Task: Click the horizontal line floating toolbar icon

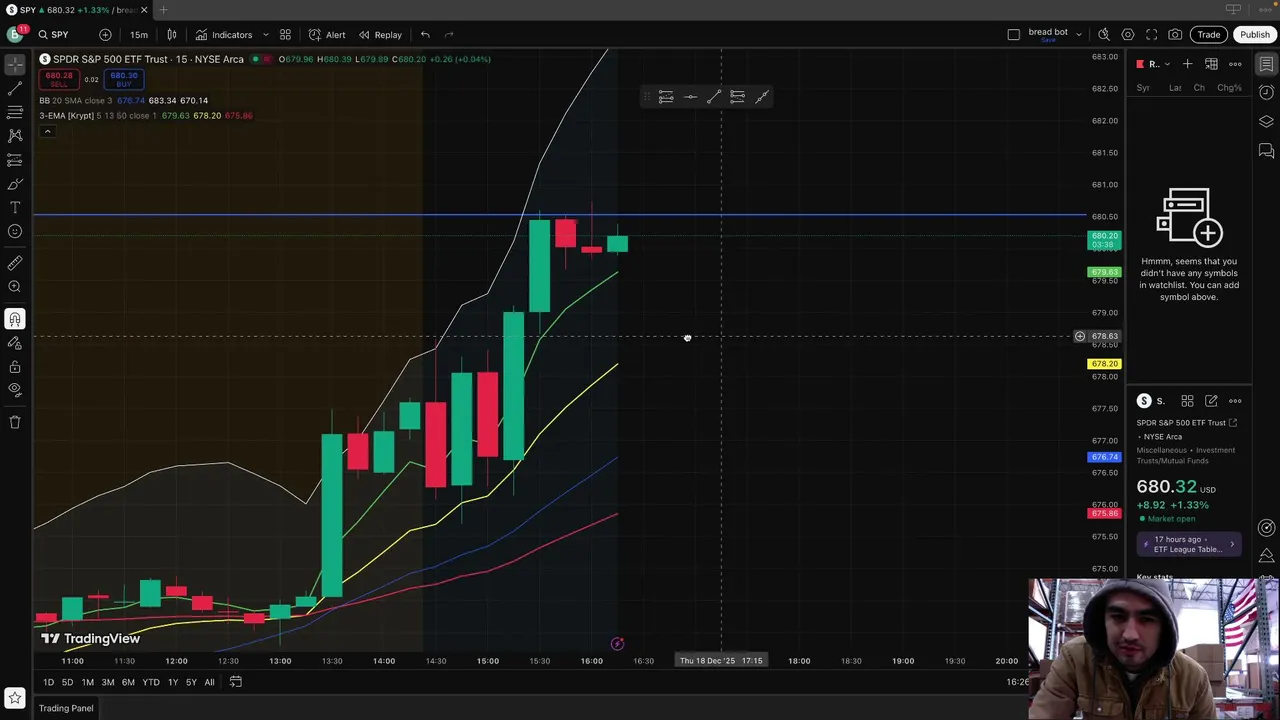Action: [x=690, y=97]
